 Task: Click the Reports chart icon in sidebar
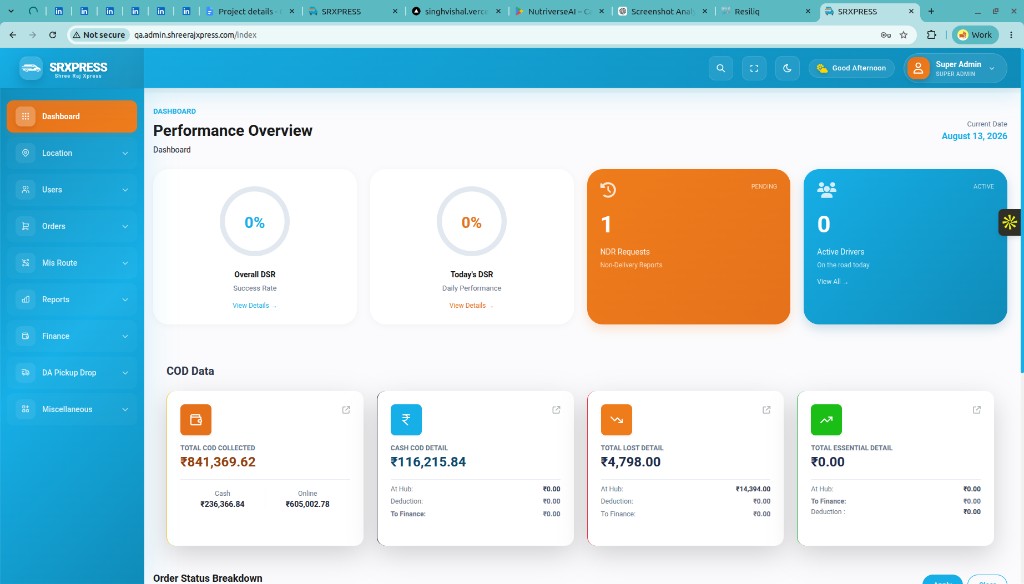click(x=25, y=299)
